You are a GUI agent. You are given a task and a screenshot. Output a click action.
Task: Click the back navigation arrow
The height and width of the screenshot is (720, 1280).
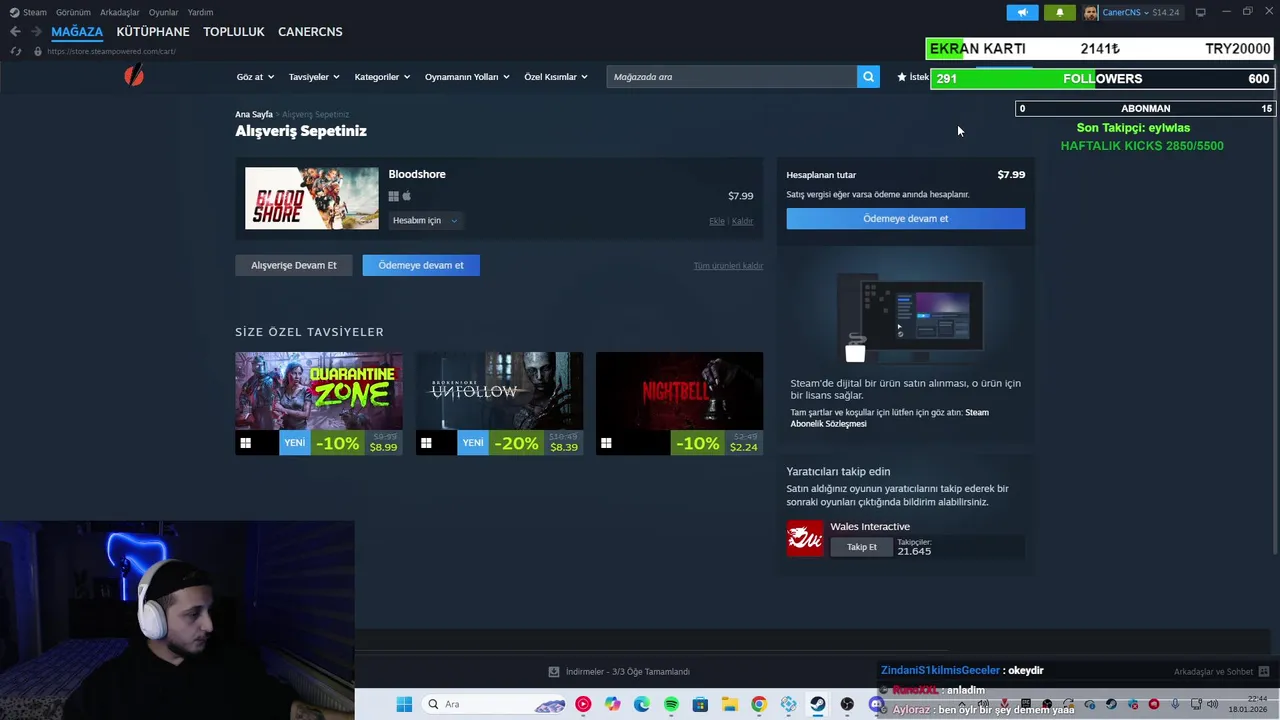click(x=15, y=32)
